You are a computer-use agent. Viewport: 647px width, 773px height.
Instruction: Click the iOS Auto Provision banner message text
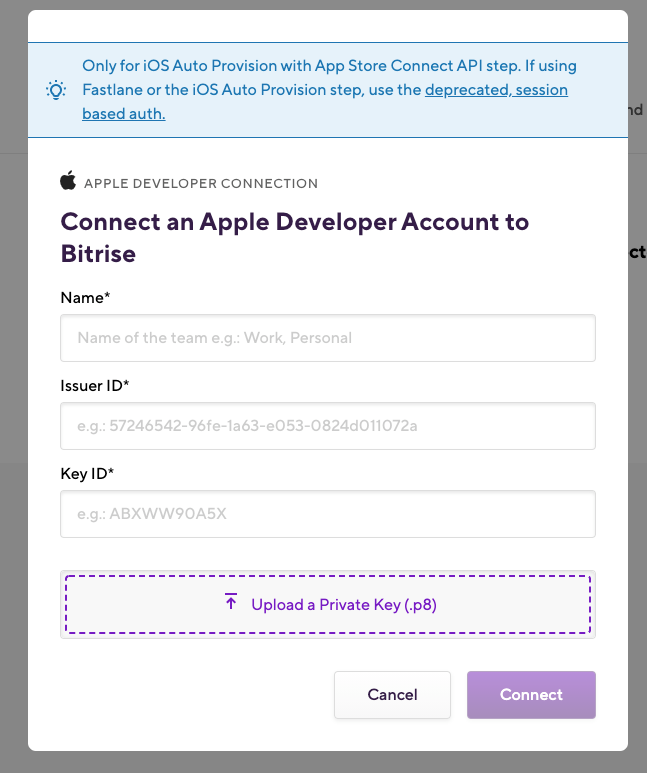(300, 66)
